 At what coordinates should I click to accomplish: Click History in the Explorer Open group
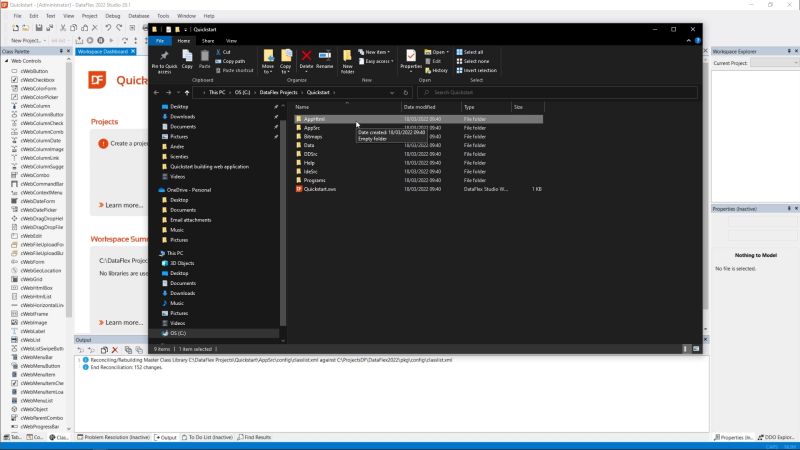[x=436, y=70]
